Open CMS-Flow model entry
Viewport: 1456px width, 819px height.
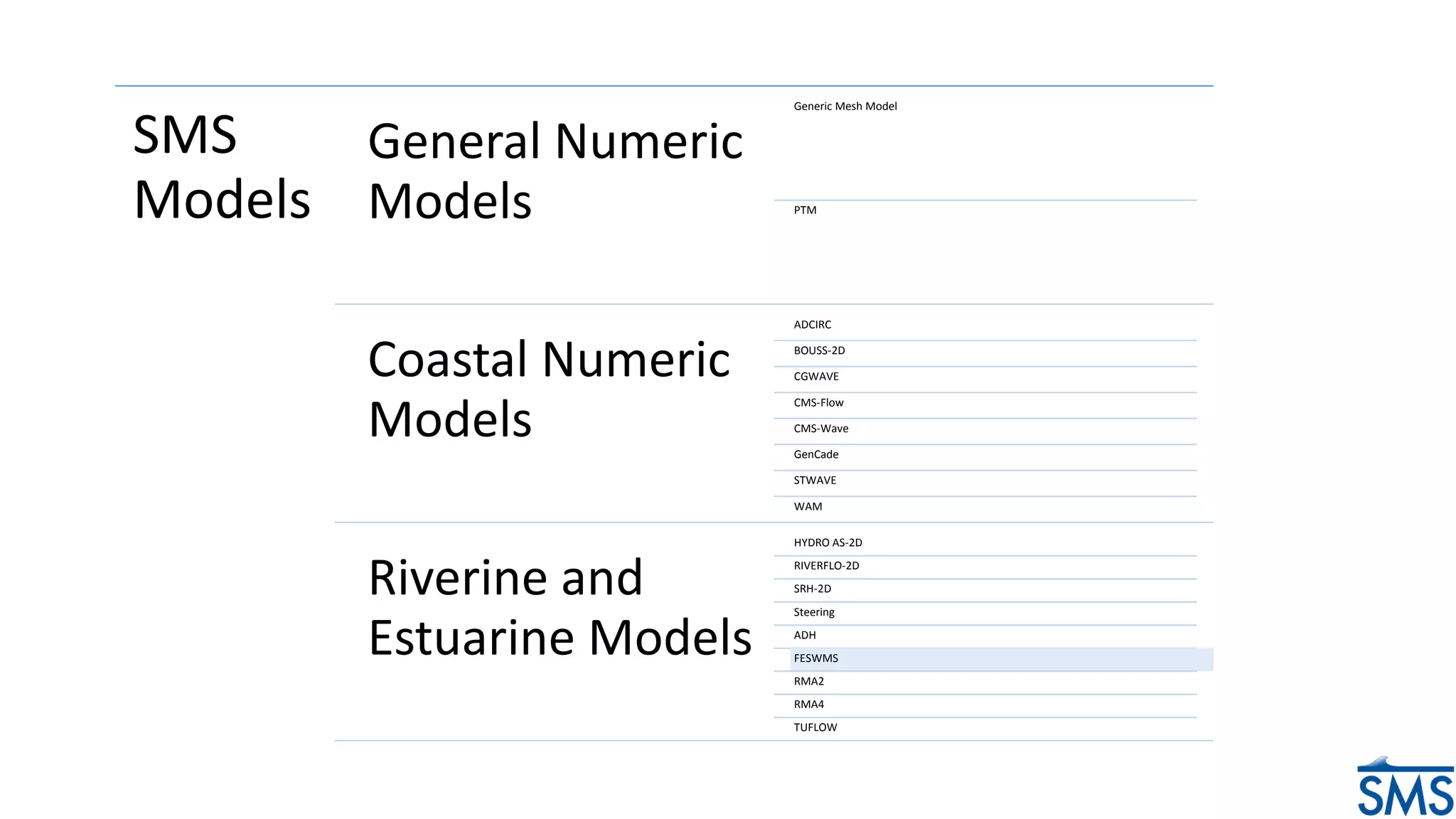point(818,402)
